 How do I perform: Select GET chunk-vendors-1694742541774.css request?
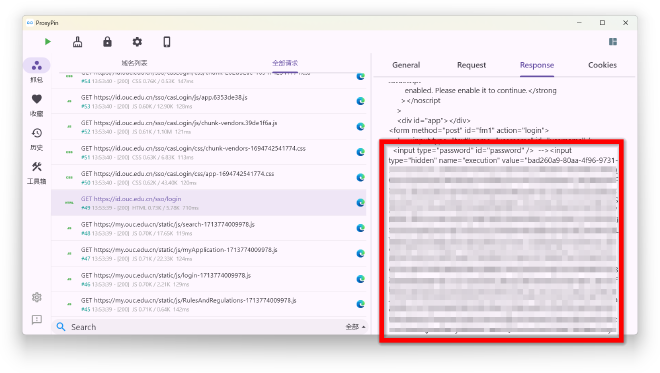click(x=209, y=152)
